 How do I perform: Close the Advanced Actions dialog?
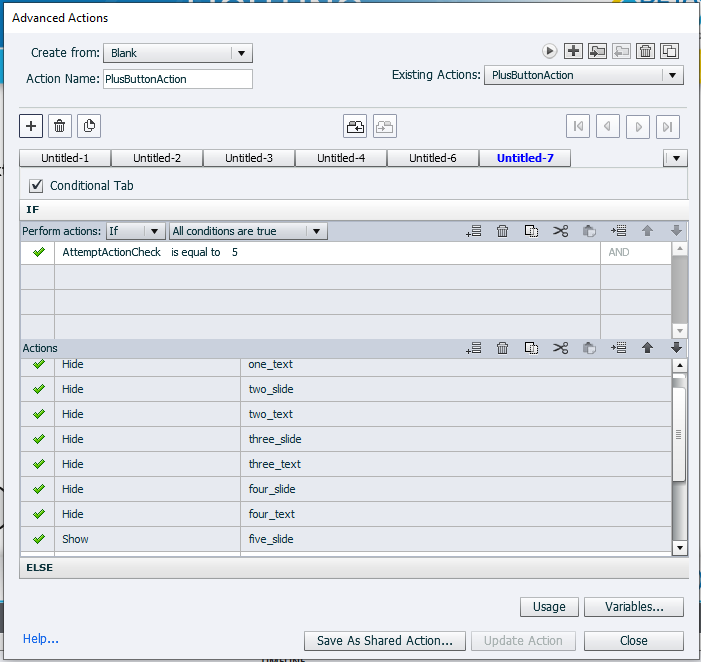point(633,641)
